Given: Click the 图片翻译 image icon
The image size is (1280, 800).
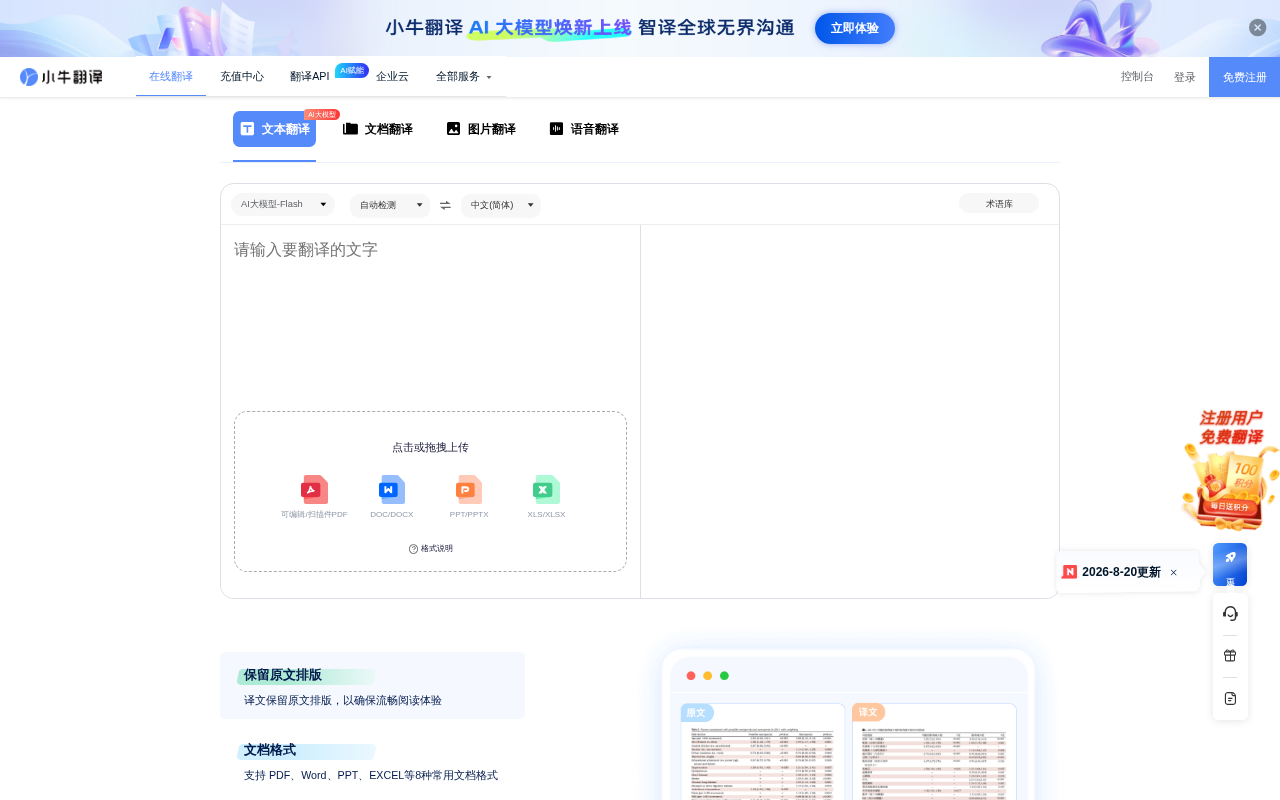Looking at the screenshot, I should (x=453, y=128).
